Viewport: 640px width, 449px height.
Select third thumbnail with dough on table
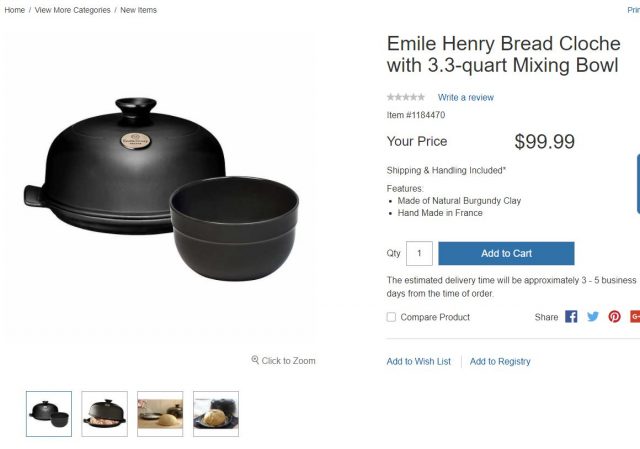(160, 413)
